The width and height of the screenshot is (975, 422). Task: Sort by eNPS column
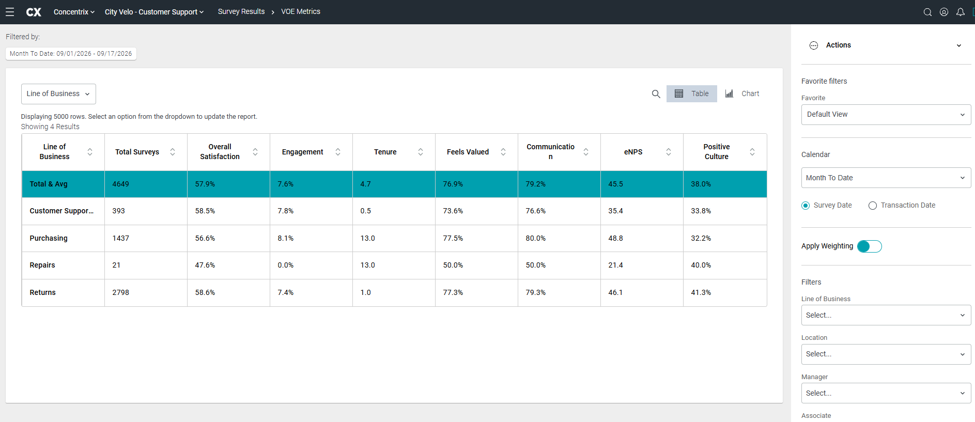(668, 152)
